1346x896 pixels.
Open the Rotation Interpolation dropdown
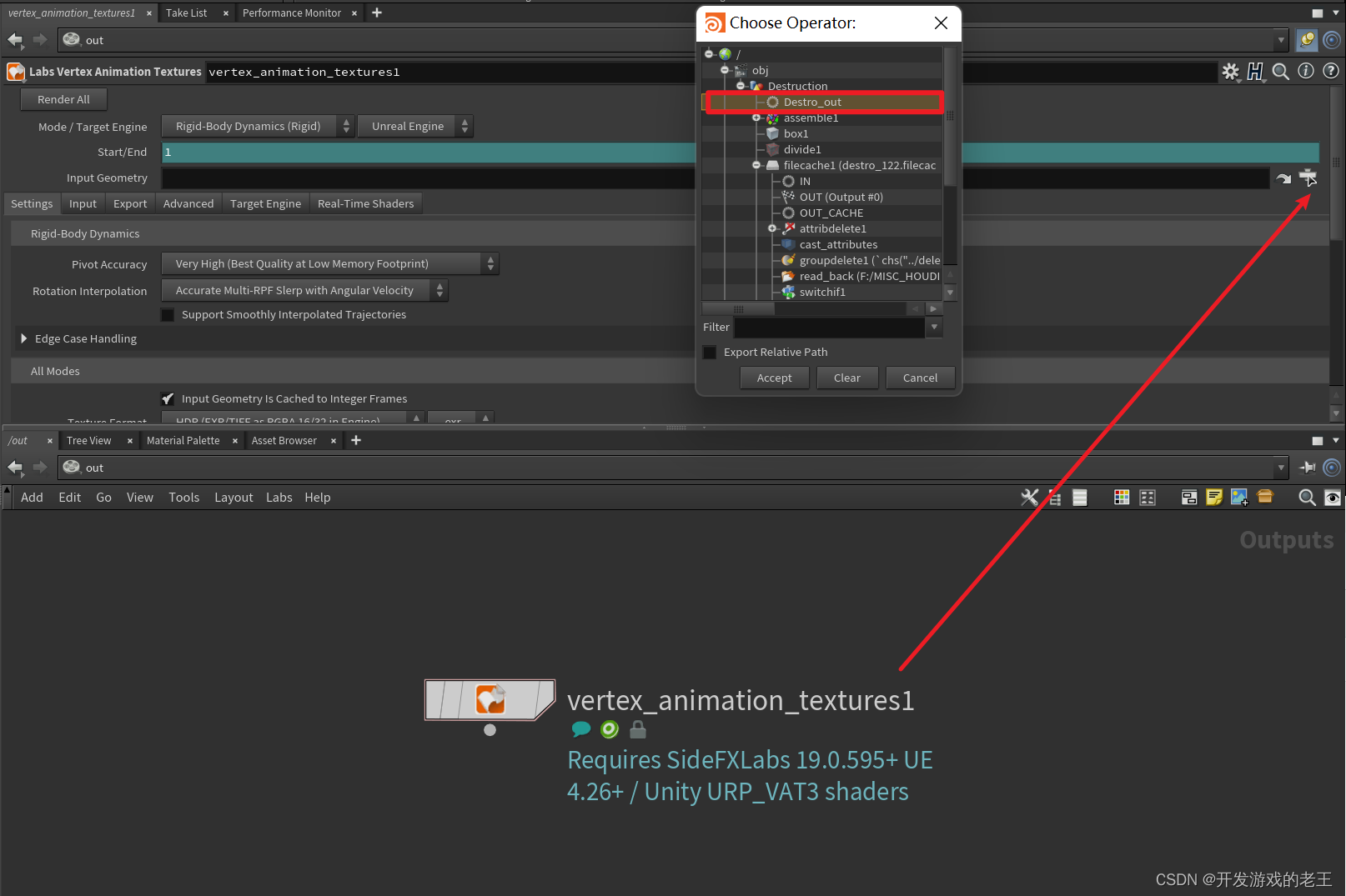coord(304,290)
